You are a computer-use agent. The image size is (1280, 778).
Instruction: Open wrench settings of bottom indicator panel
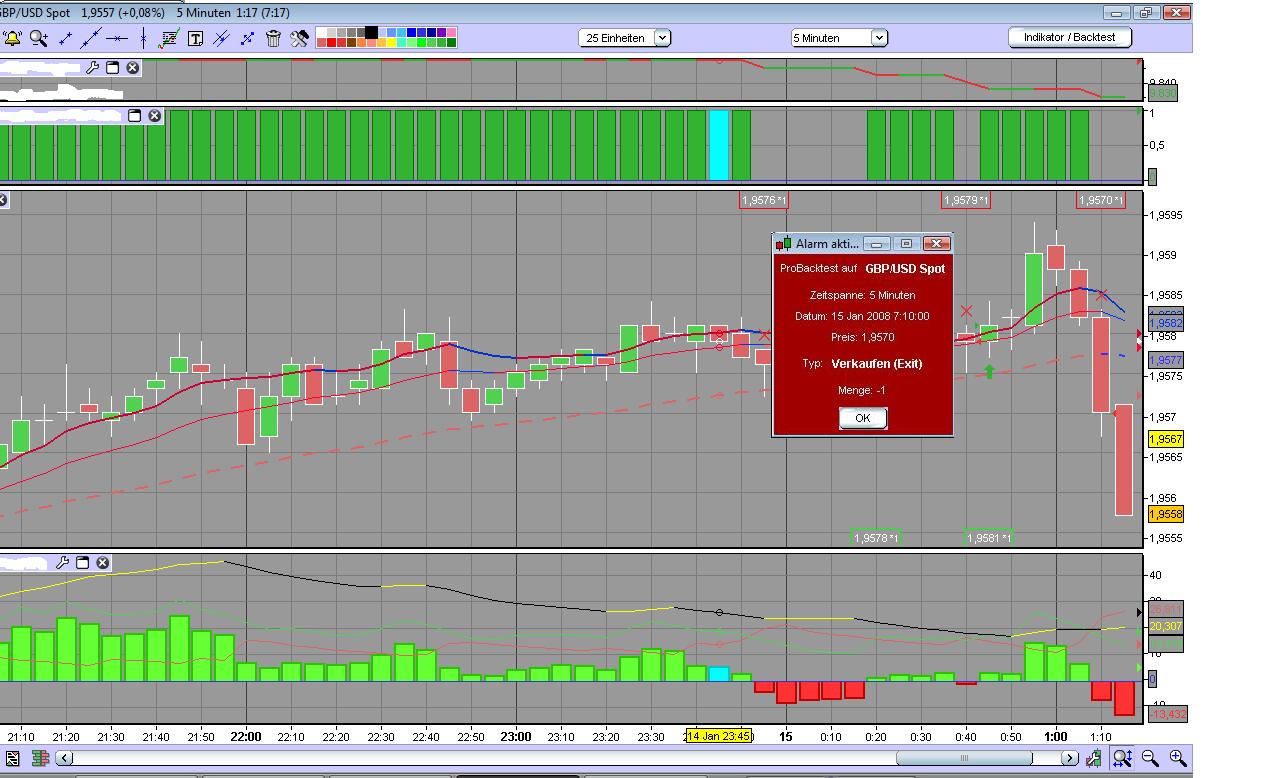(x=63, y=563)
